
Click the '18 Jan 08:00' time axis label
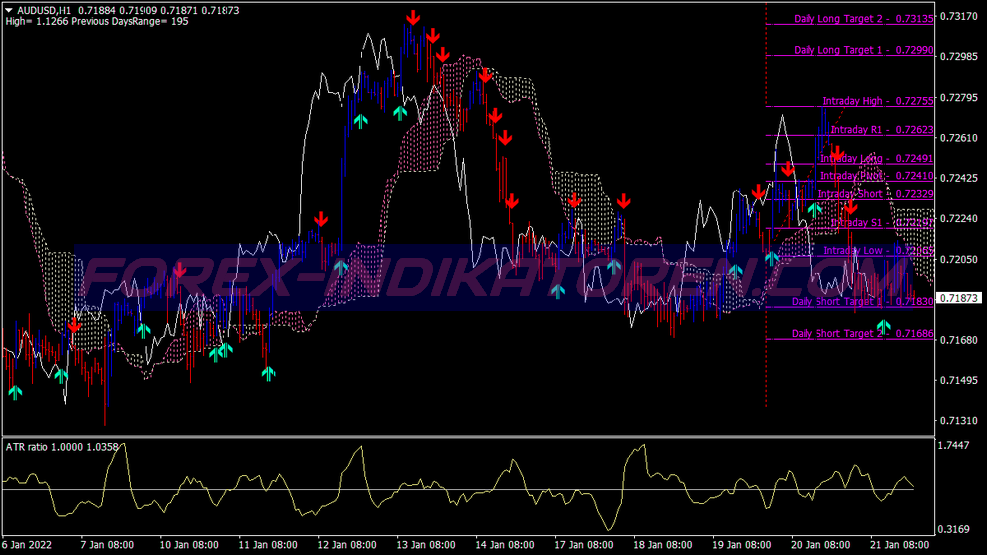pyautogui.click(x=663, y=545)
